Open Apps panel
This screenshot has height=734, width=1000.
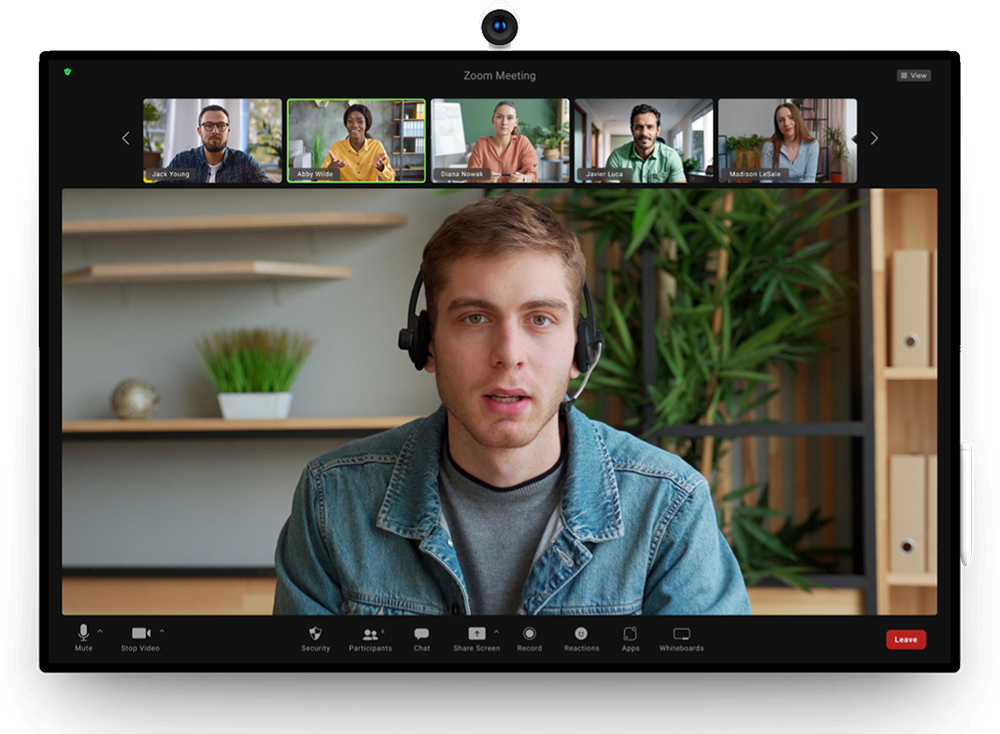630,638
